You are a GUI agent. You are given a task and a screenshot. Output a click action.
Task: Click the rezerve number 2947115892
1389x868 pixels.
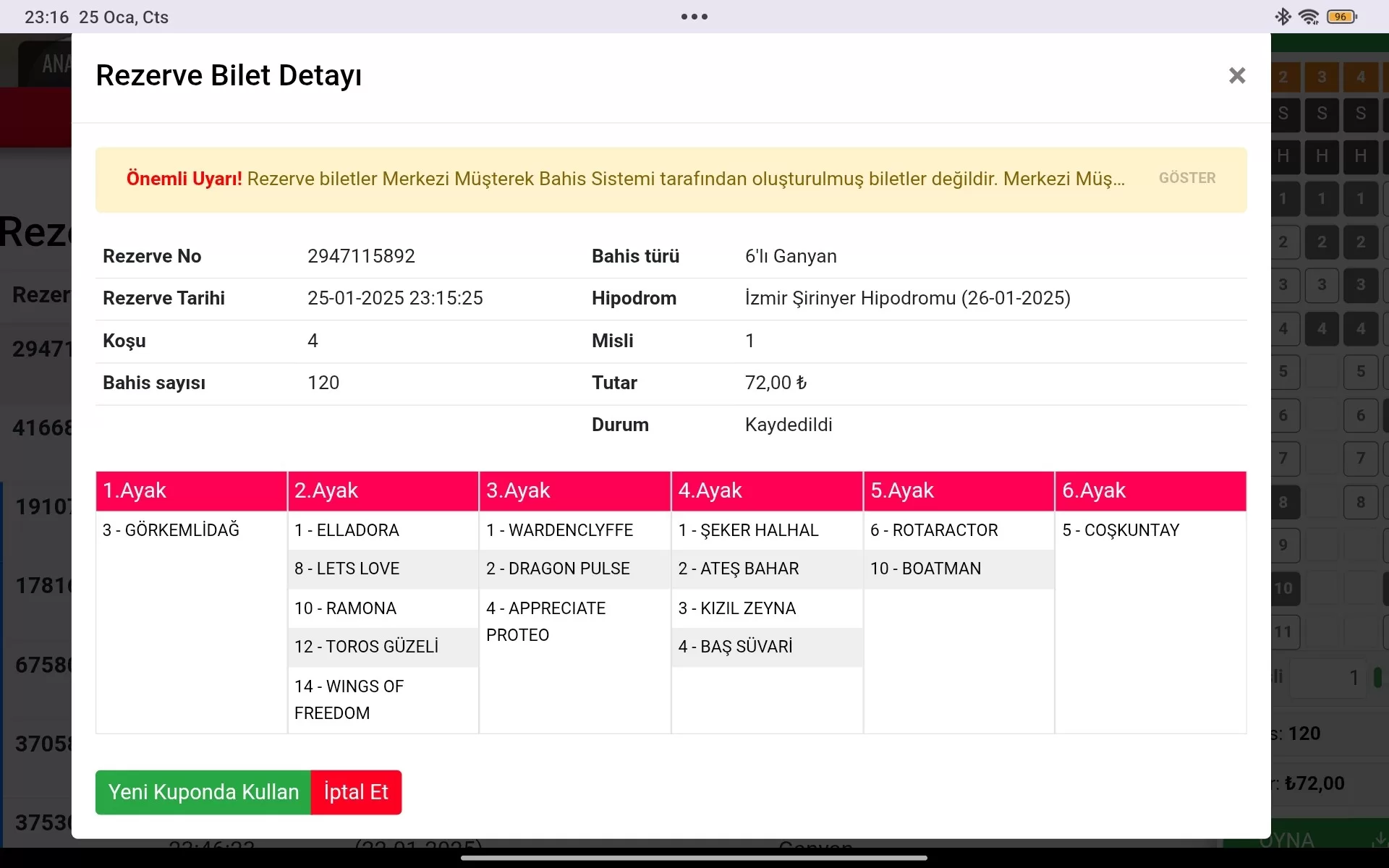click(361, 256)
